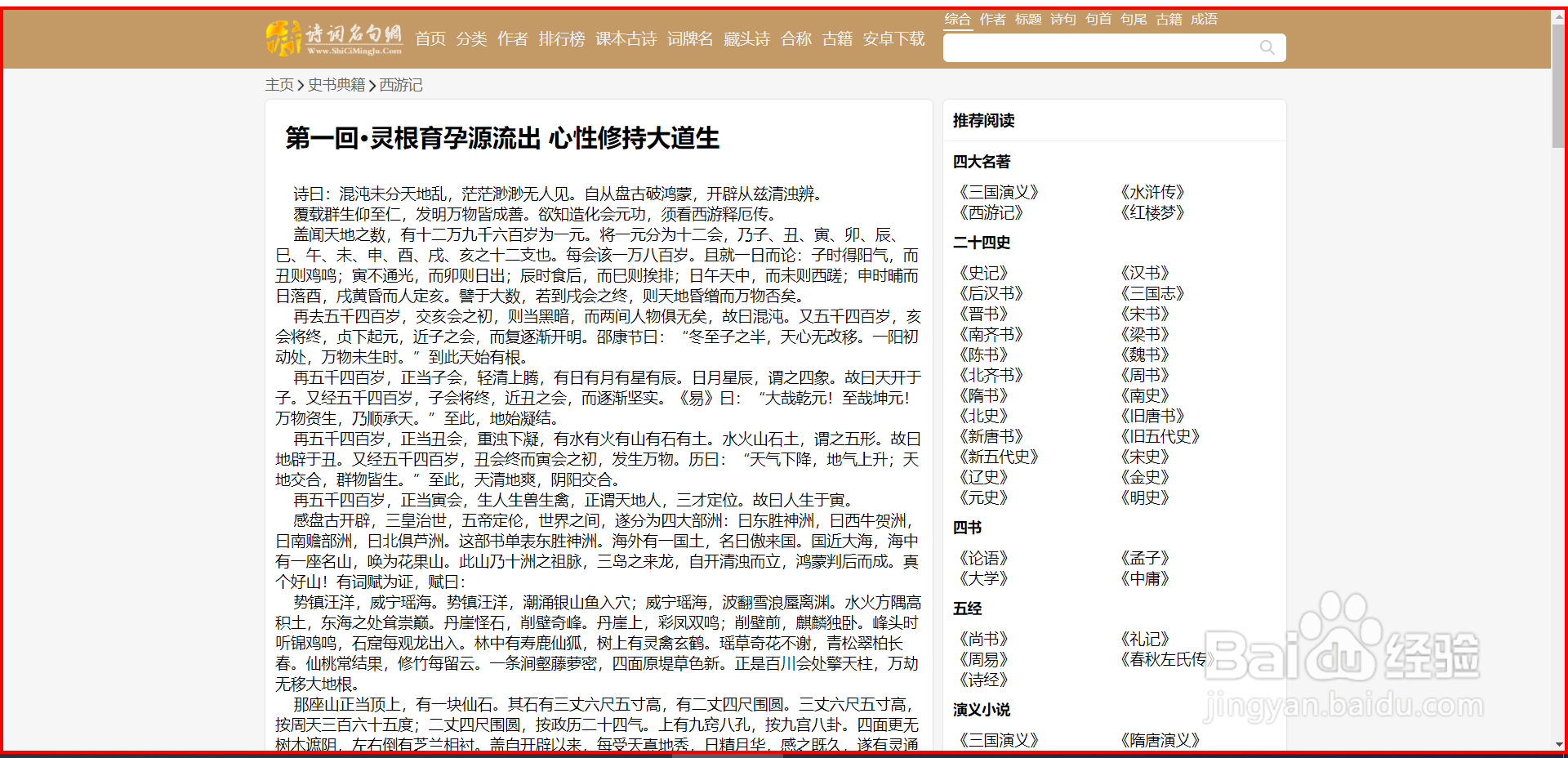The height and width of the screenshot is (758, 1568).
Task: Open 《梁书》 link
Action: (x=1145, y=334)
